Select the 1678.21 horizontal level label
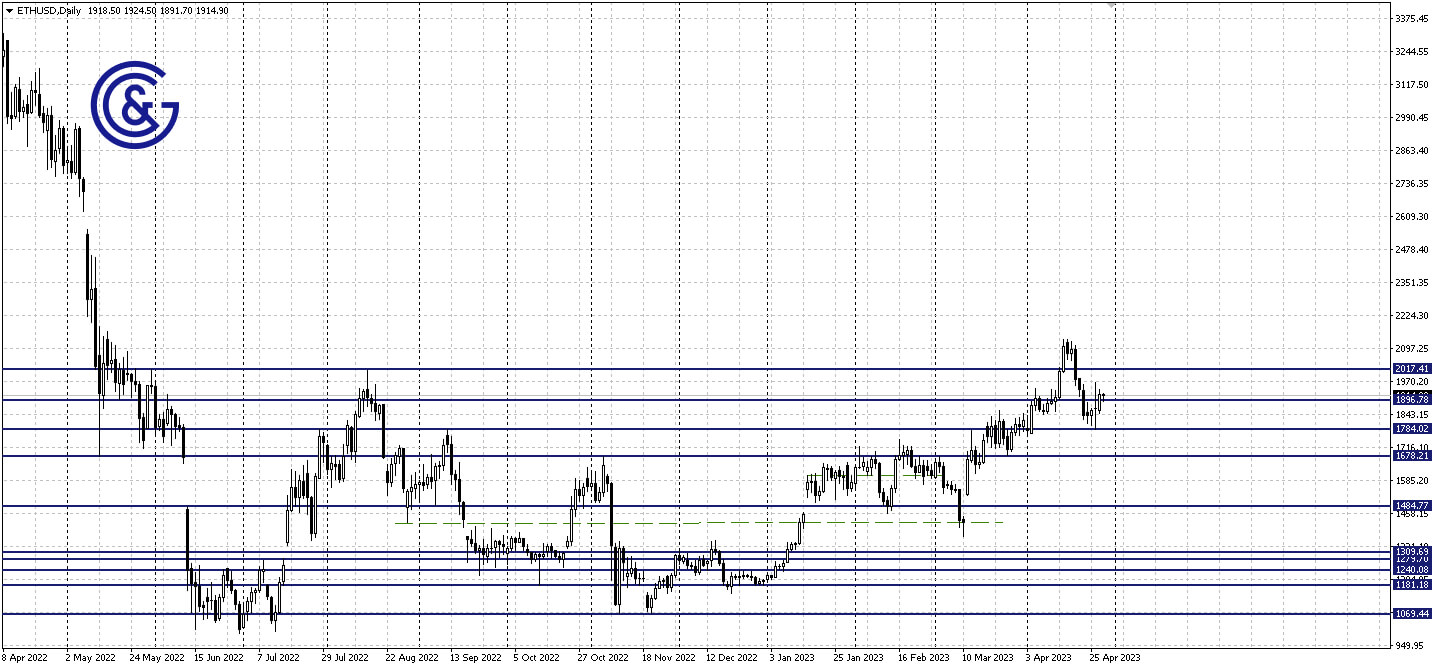Viewport: 1436px width, 669px height. 1413,456
